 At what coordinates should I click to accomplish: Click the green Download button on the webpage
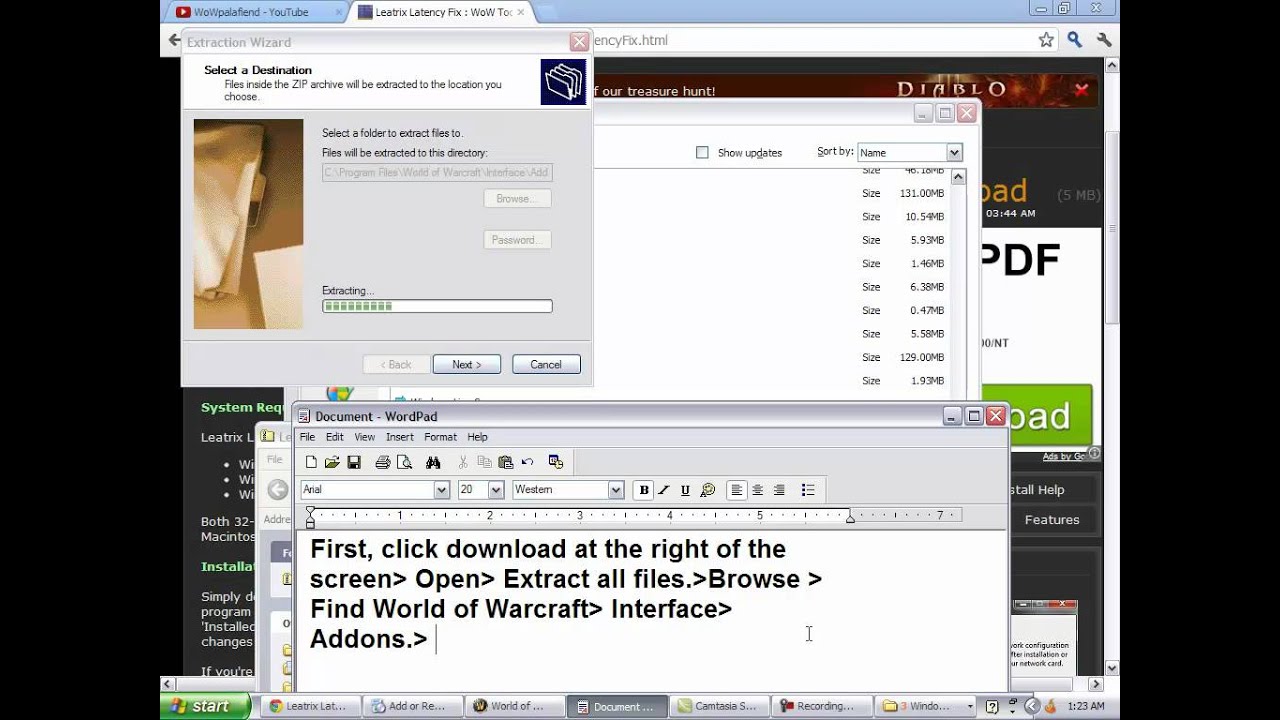pos(1037,416)
